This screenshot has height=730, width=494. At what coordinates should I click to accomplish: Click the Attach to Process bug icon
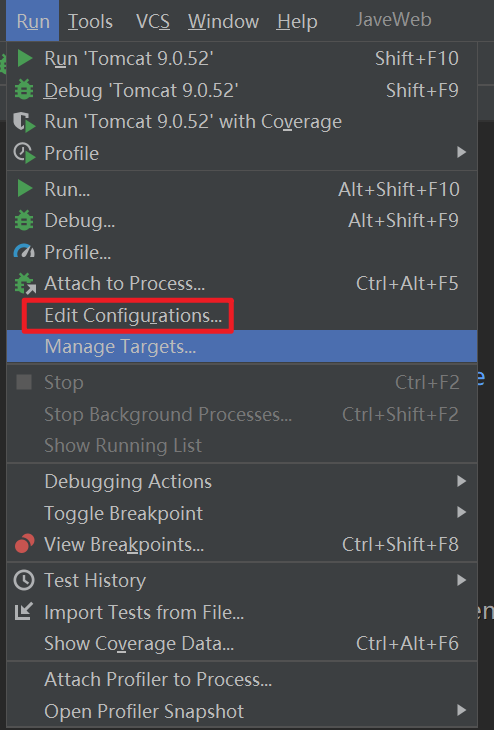tap(25, 284)
